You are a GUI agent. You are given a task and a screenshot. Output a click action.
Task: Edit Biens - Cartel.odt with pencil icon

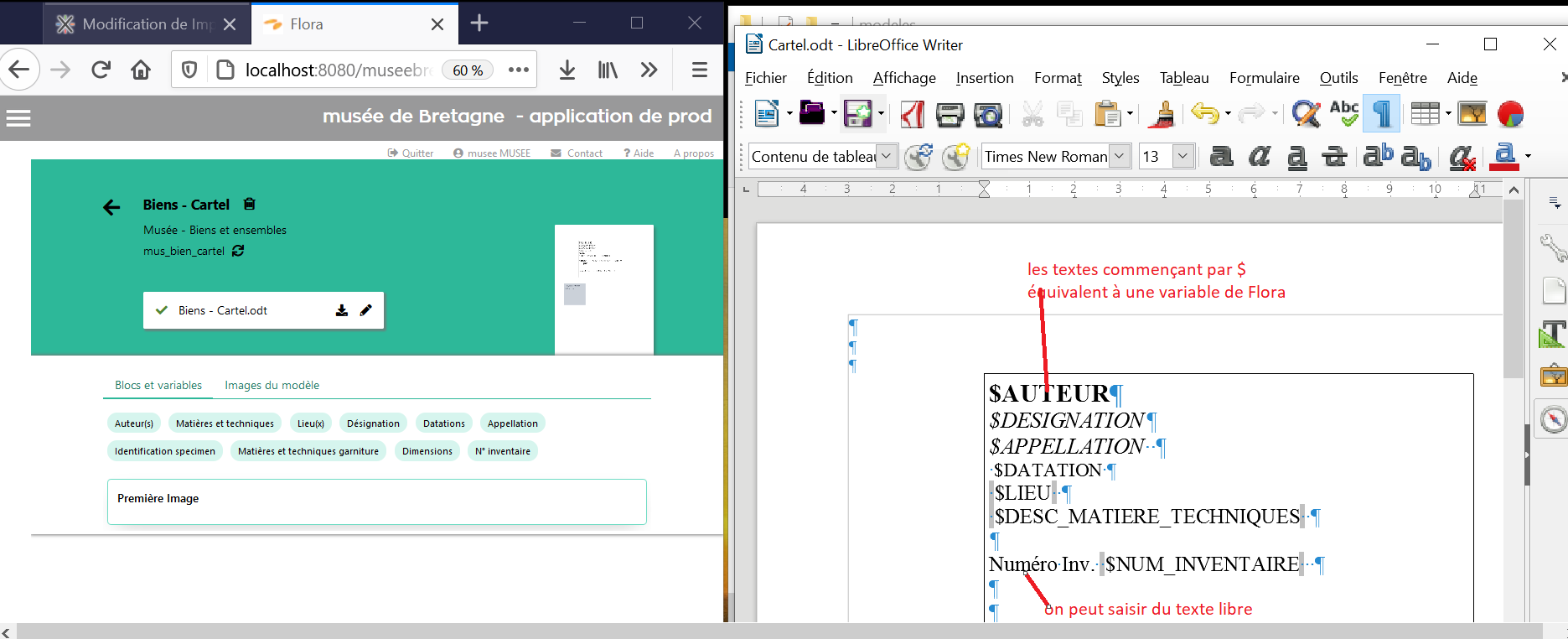click(x=365, y=310)
